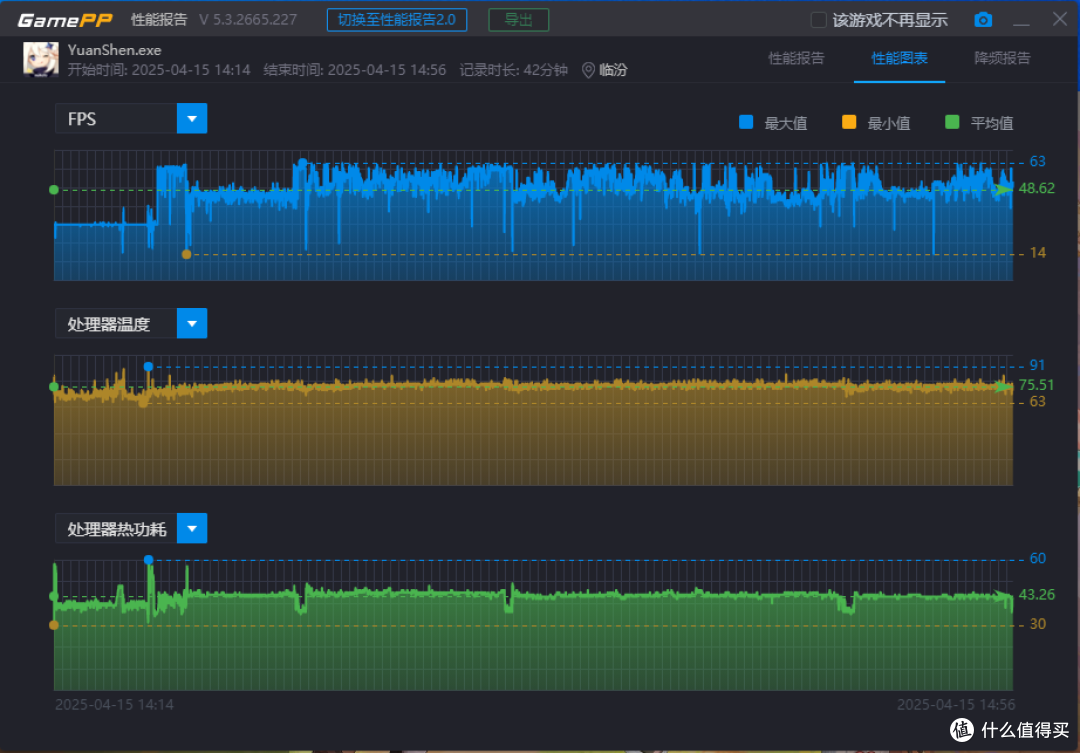Open the FPS metric dropdown arrow
This screenshot has width=1080, height=753.
pos(192,118)
